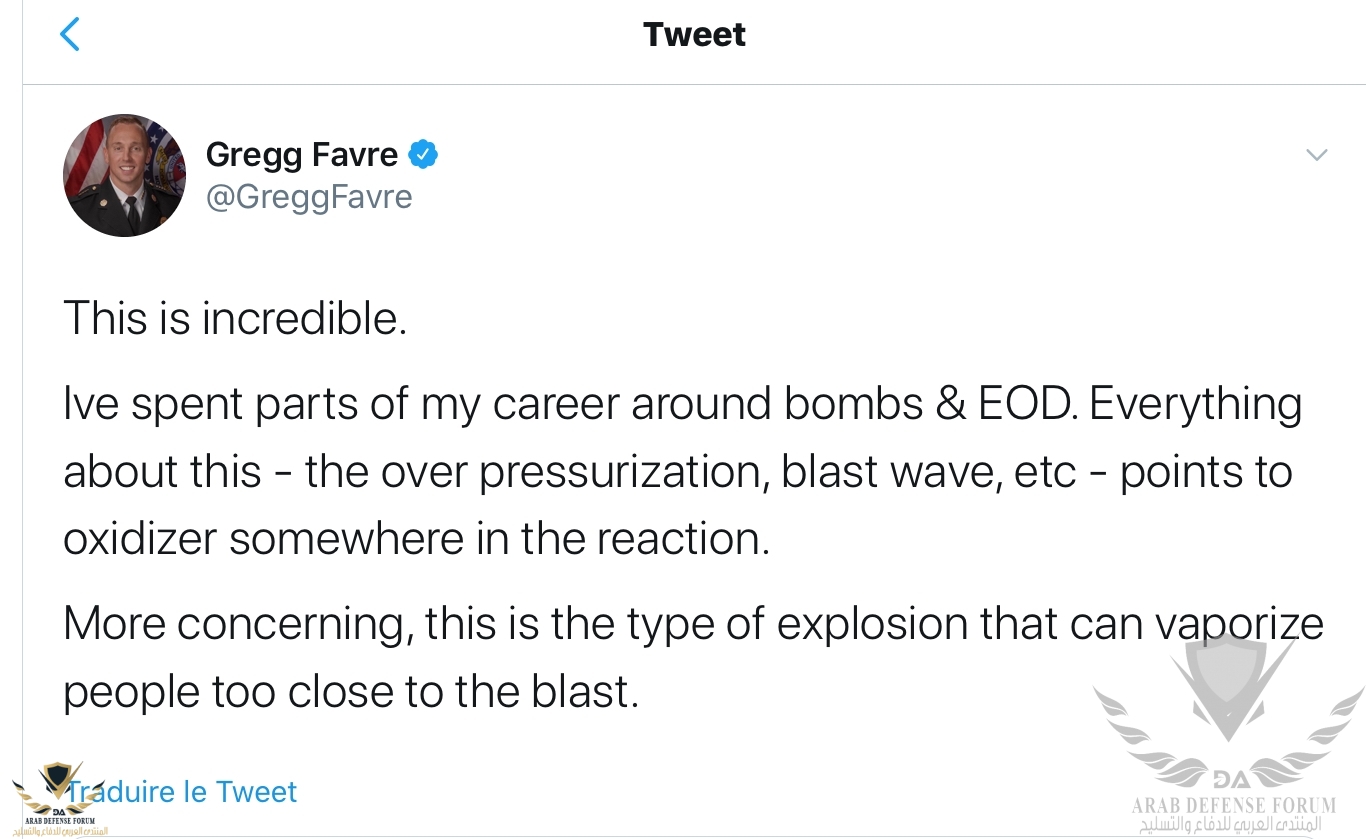Click the DA monogram in the large watermark
Image resolution: width=1366 pixels, height=839 pixels.
1228,780
